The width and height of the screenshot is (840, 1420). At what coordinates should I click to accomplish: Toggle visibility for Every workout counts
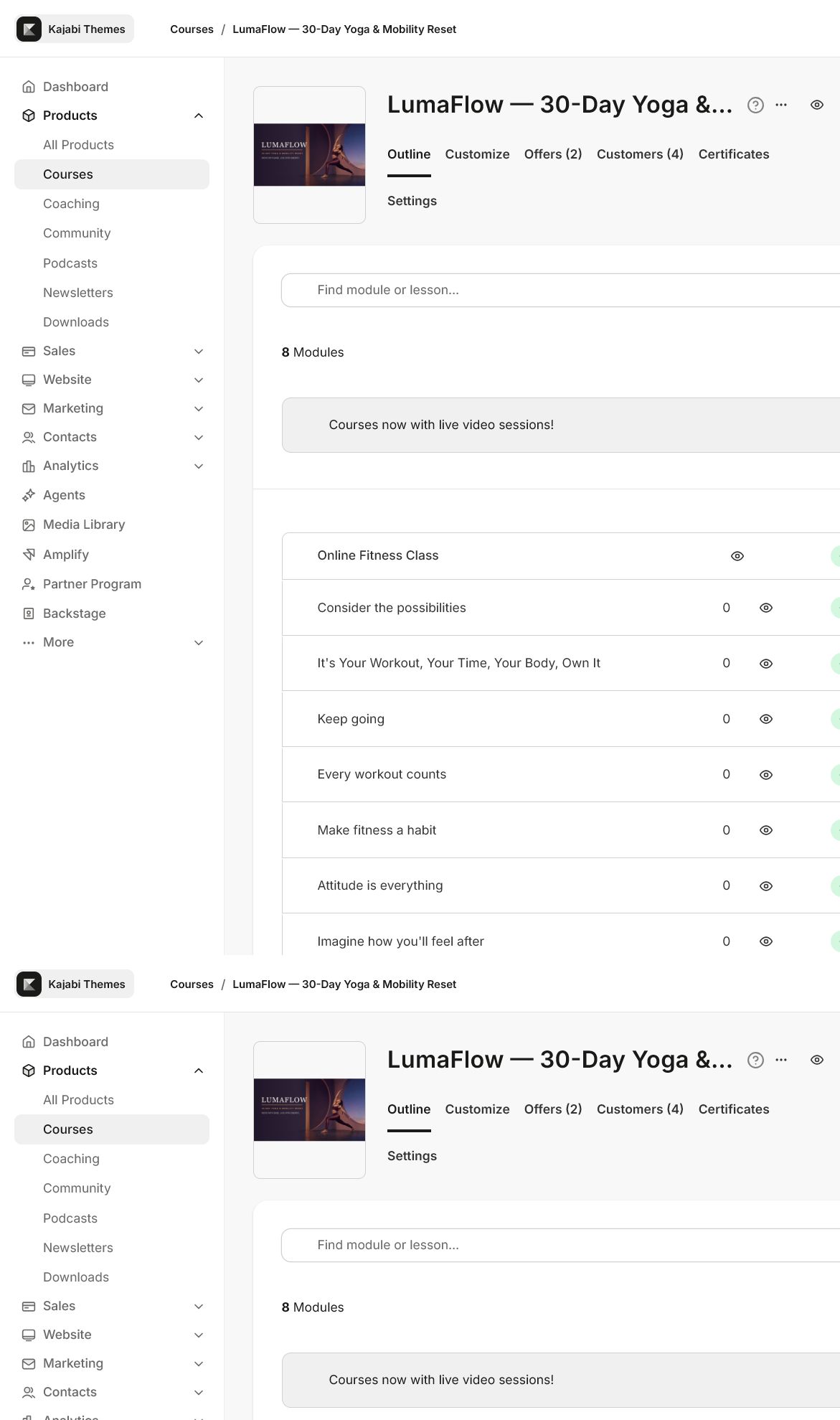tap(766, 775)
